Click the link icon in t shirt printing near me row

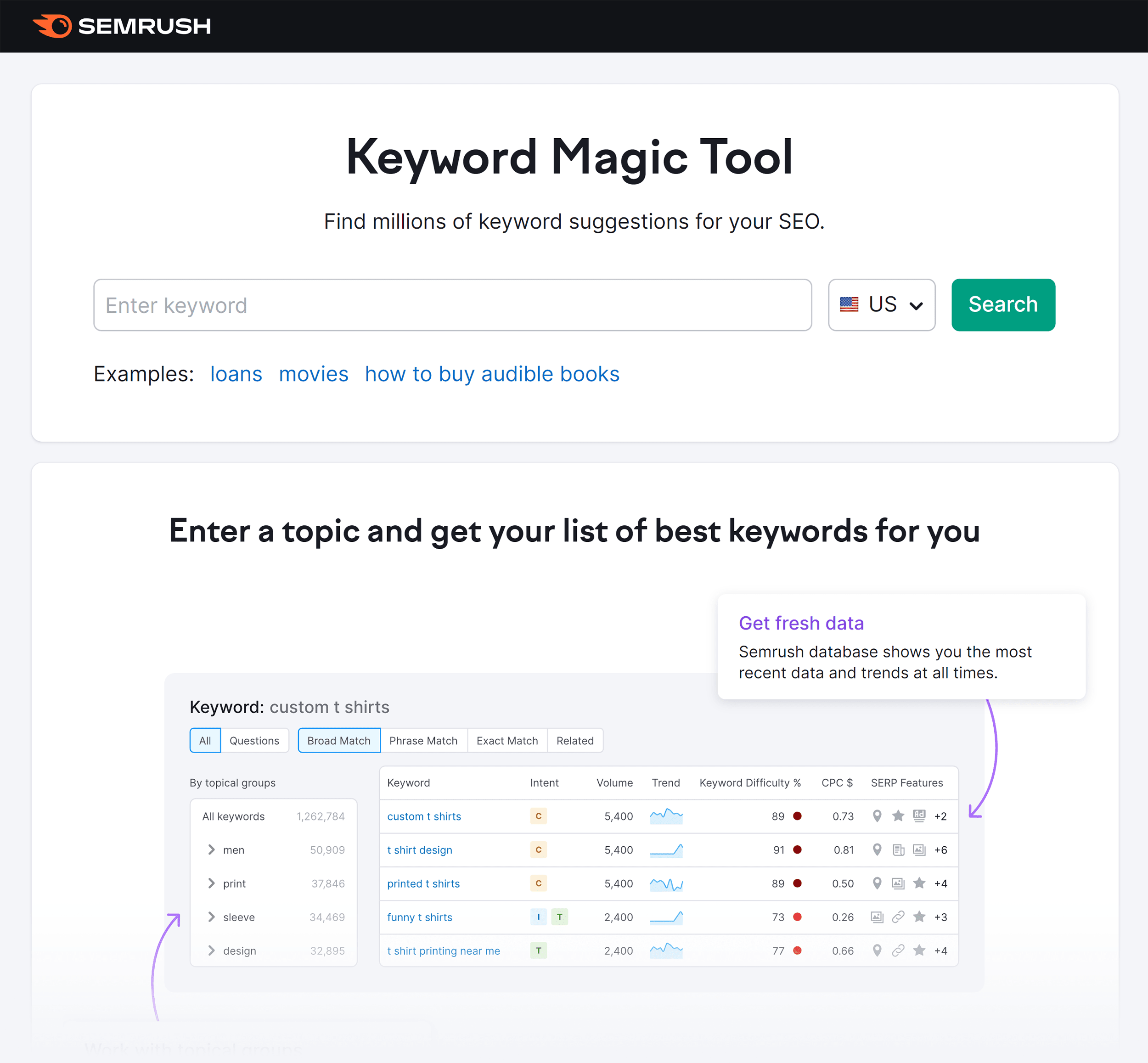point(898,950)
